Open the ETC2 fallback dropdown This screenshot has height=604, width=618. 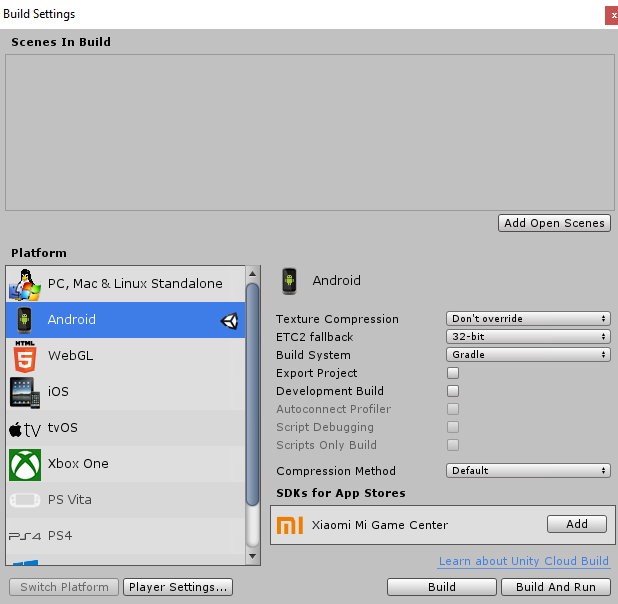coord(528,337)
